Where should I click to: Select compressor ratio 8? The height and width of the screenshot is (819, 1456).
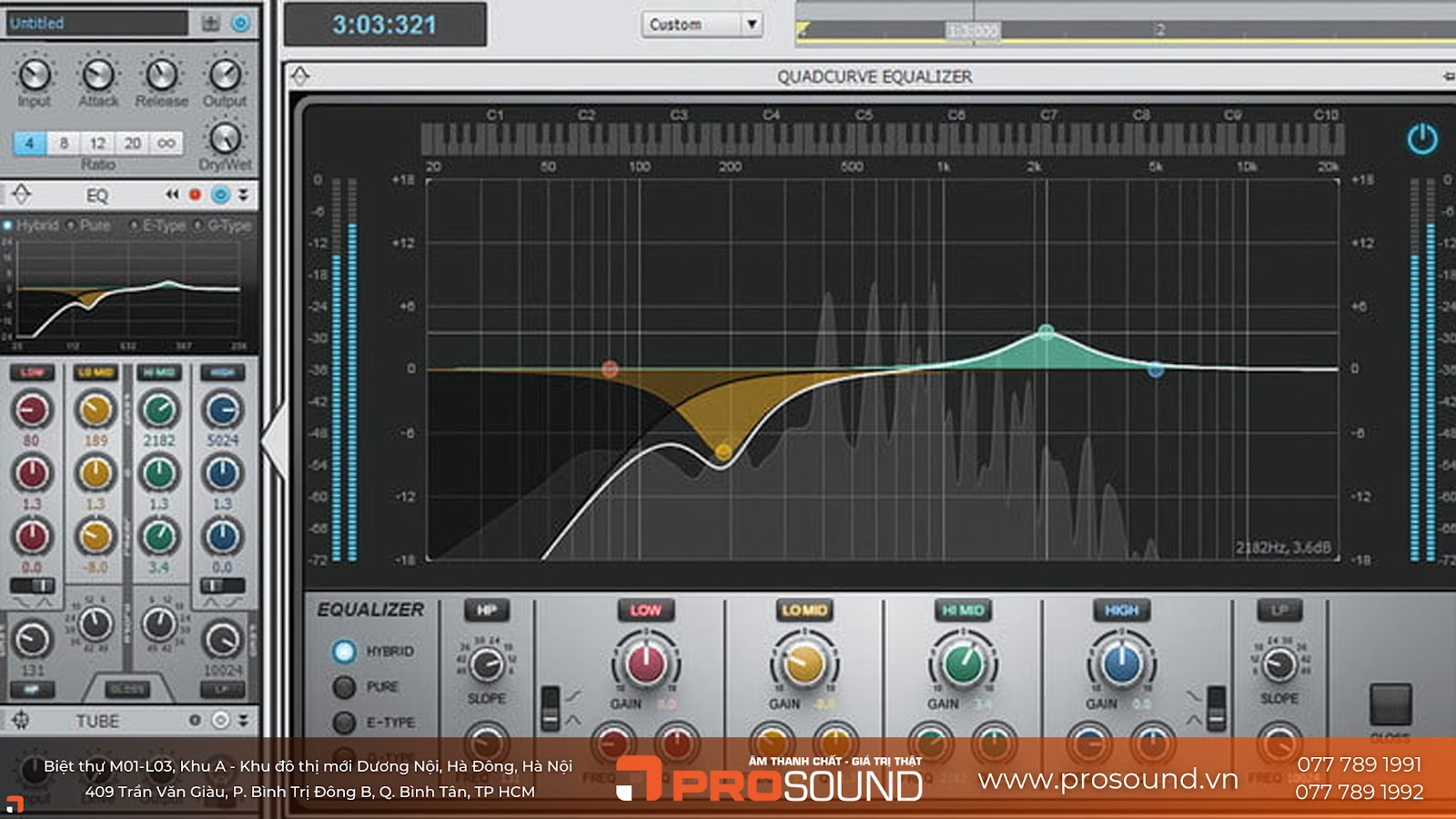coord(64,143)
